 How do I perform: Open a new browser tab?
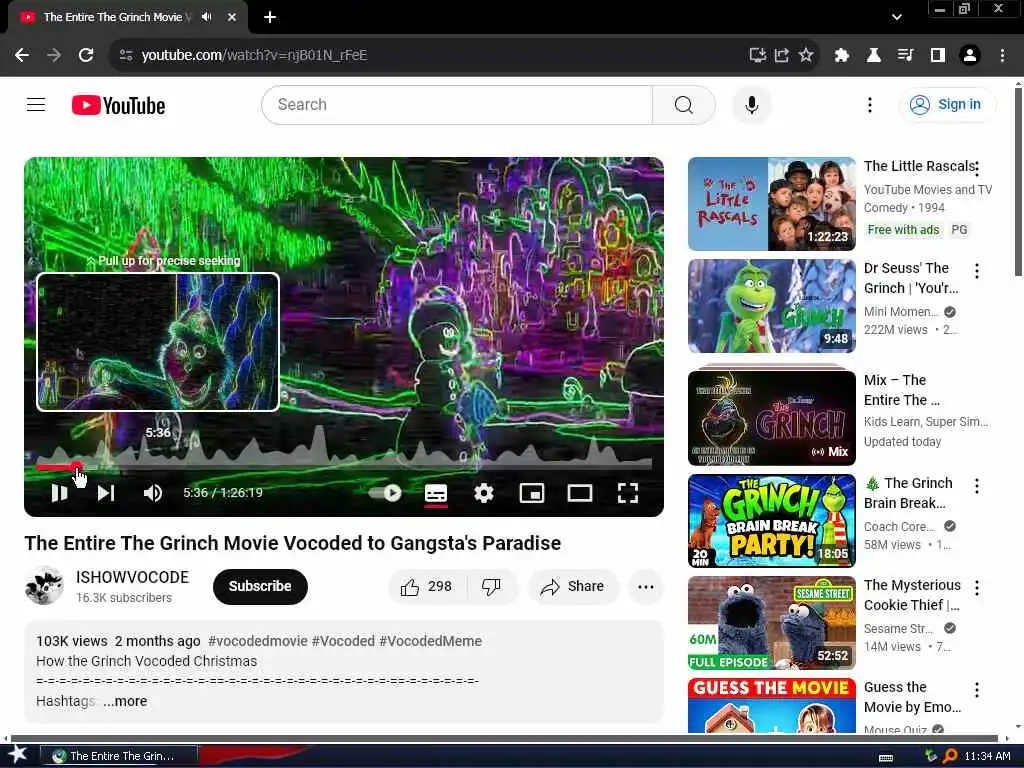(270, 17)
